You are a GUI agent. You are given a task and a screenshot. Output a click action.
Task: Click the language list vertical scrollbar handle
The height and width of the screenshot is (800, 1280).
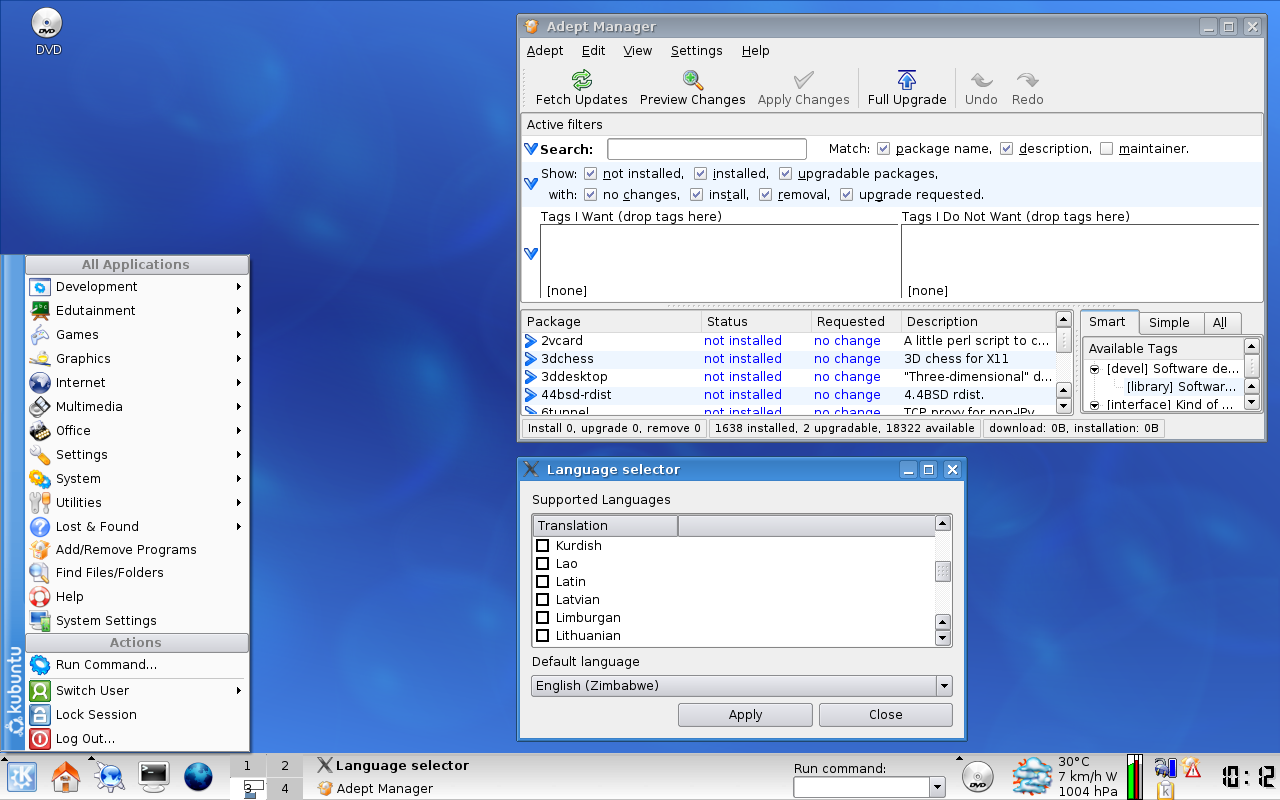pos(942,571)
